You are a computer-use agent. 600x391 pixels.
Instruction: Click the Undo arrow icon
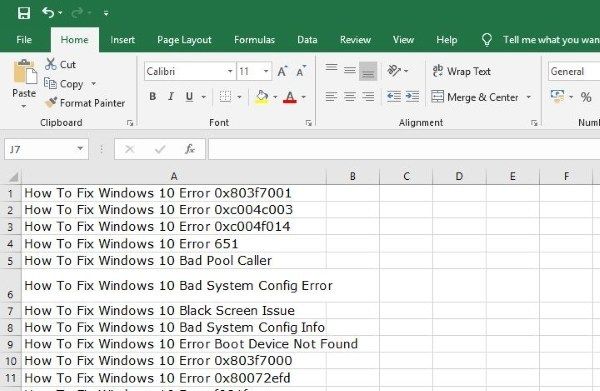click(x=48, y=13)
